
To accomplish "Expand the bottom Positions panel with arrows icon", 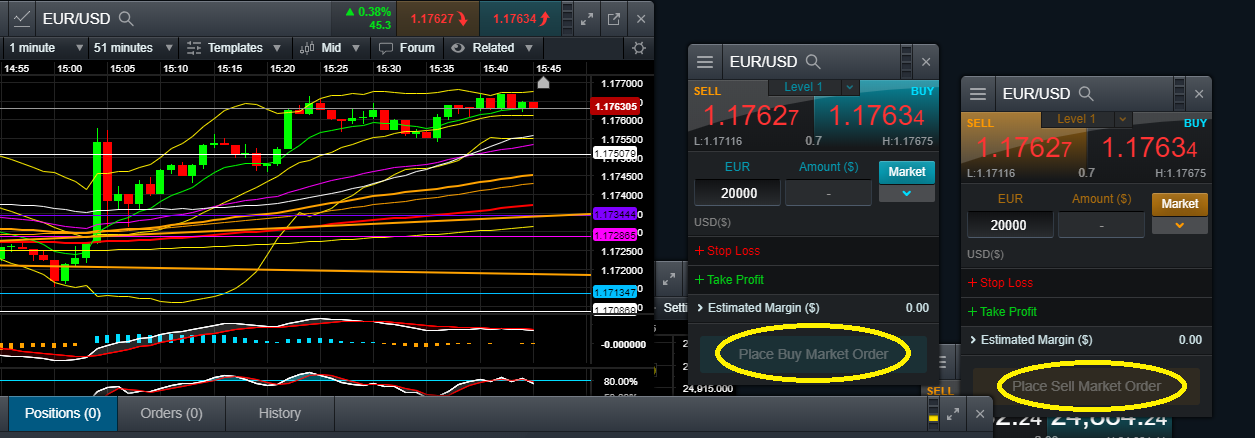I will pyautogui.click(x=954, y=413).
